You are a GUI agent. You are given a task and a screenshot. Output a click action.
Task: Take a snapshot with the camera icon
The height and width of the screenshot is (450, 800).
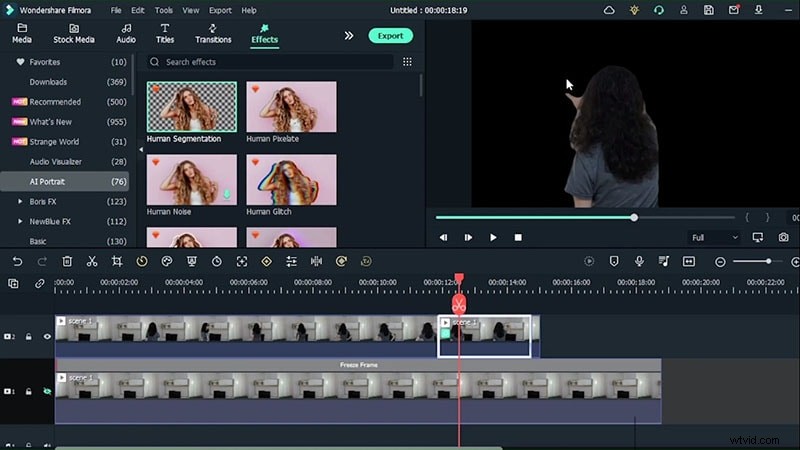(x=783, y=237)
